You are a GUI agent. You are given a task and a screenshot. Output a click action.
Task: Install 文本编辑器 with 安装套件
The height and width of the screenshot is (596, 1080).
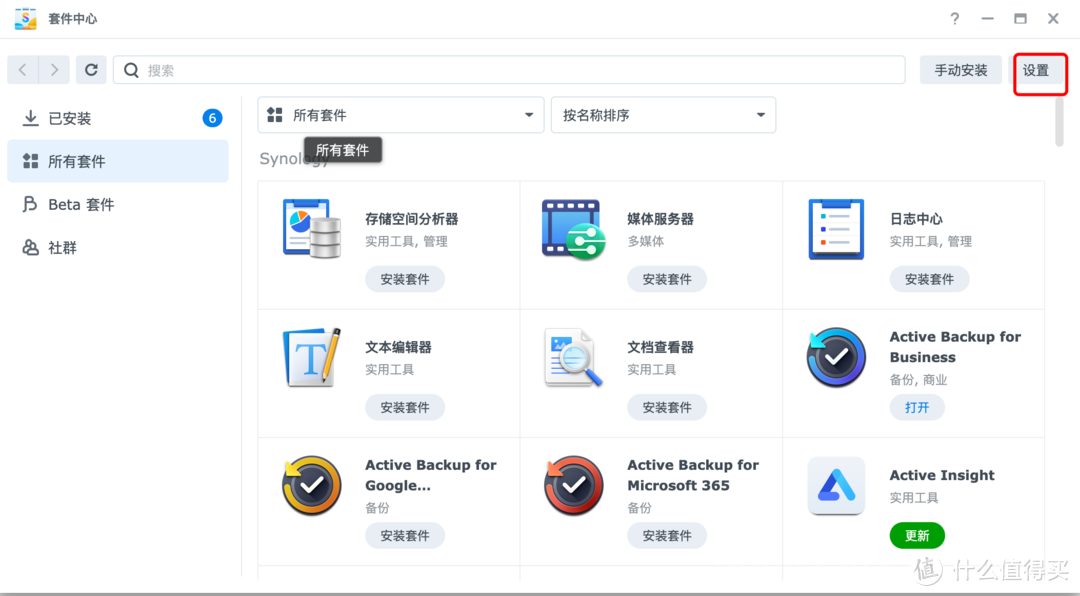(405, 407)
